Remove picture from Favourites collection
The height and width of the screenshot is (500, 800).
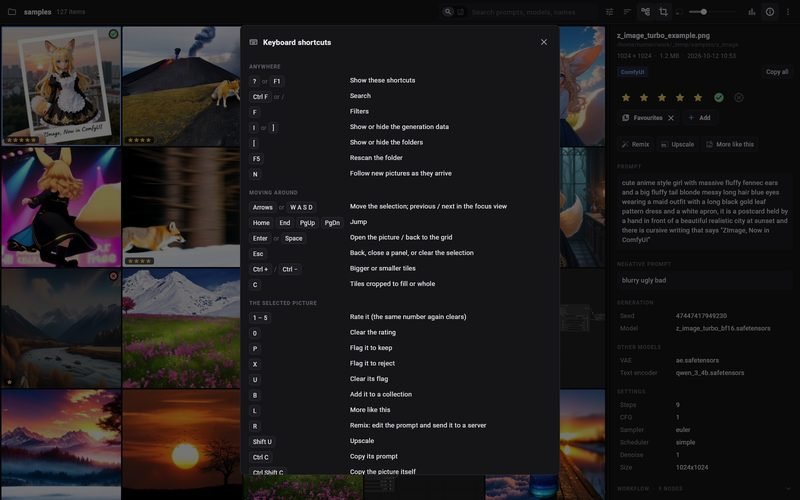671,118
